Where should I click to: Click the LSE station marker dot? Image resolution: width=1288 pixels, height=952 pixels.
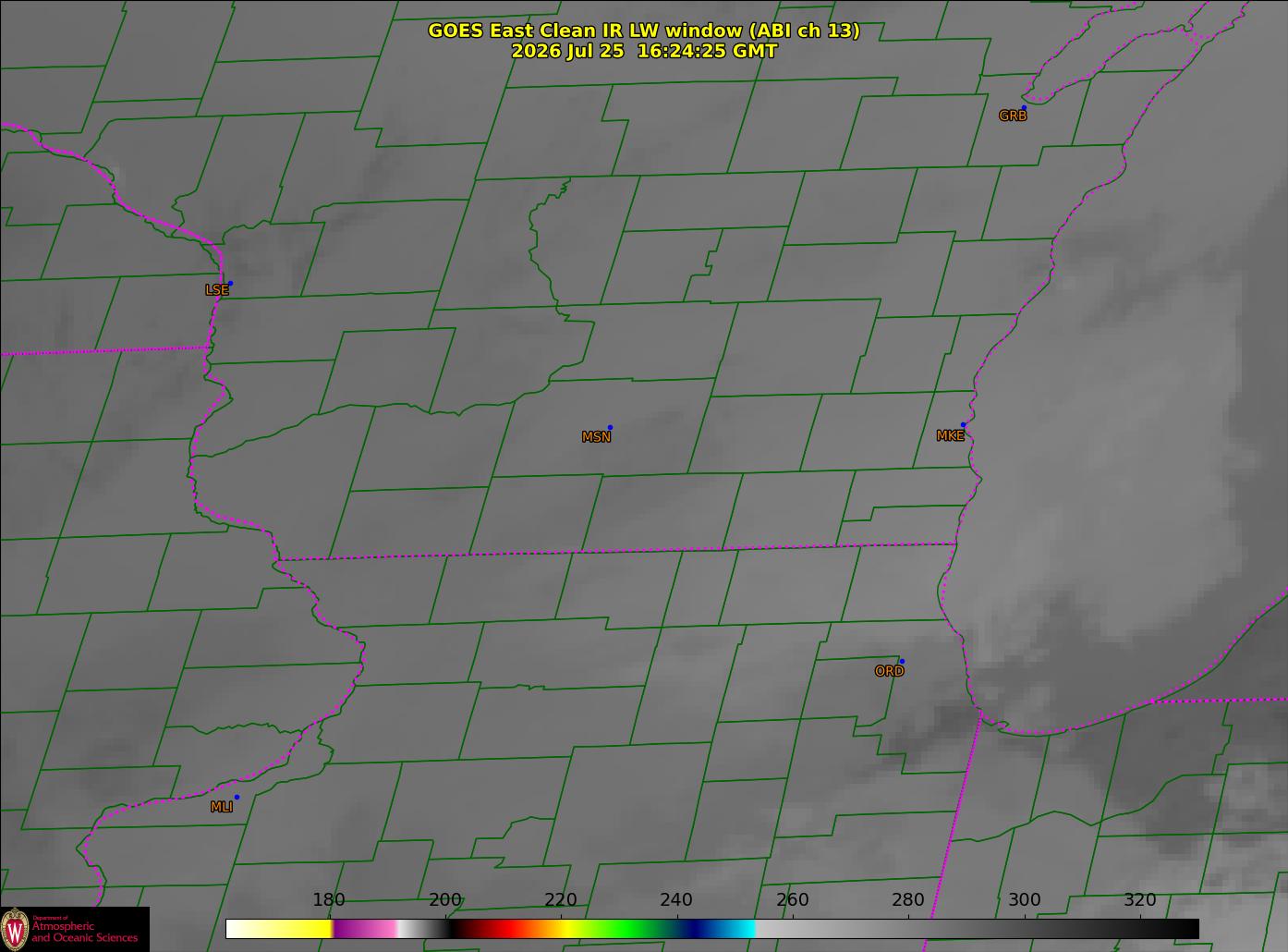[x=230, y=284]
